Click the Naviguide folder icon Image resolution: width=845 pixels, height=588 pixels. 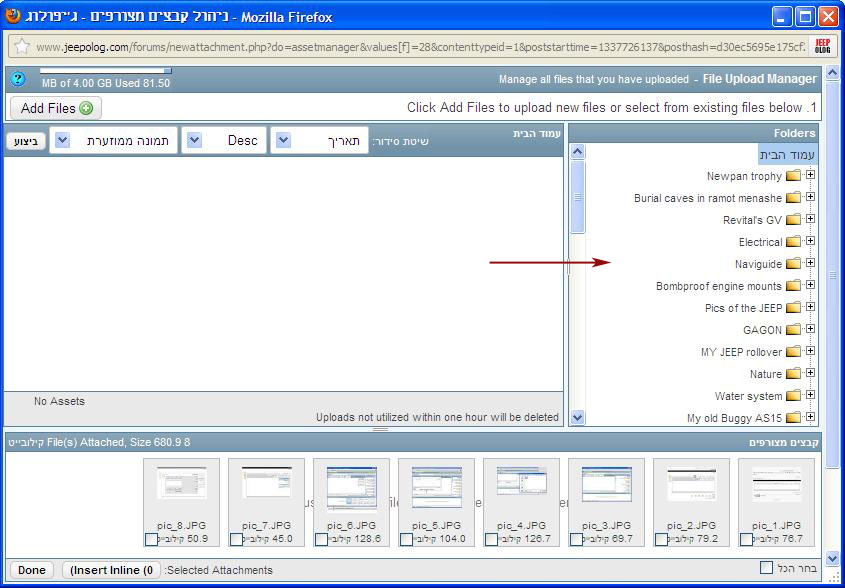pos(793,264)
